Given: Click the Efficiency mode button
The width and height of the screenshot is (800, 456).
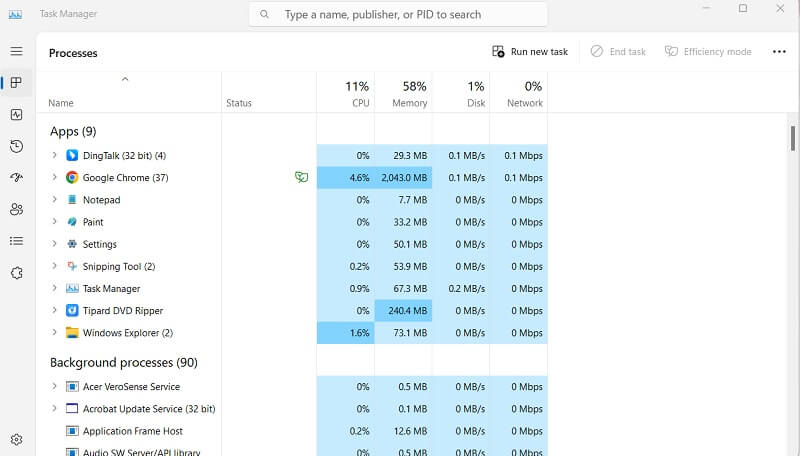Looking at the screenshot, I should coord(708,52).
